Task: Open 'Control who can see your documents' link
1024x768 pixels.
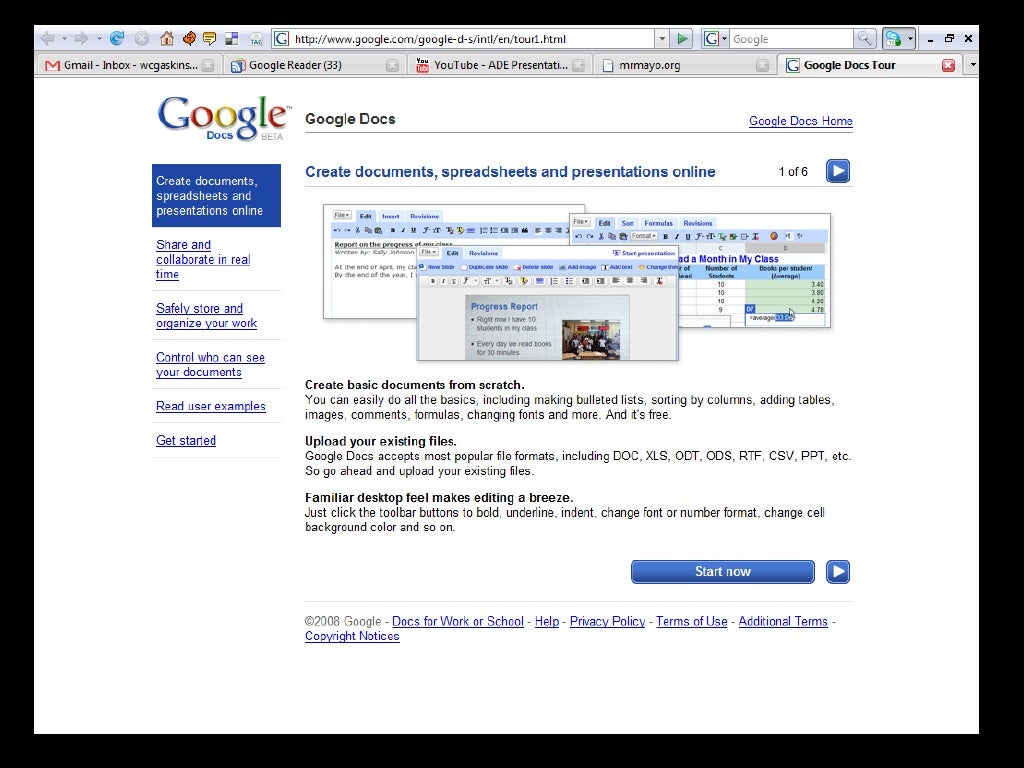Action: [x=210, y=364]
